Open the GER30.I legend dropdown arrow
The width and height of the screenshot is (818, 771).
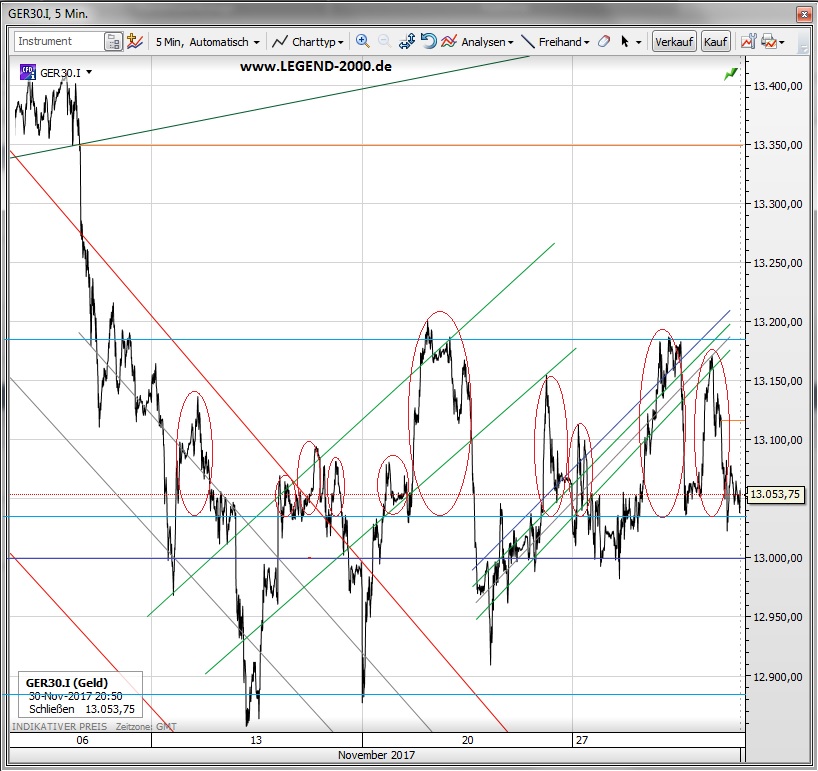(x=89, y=73)
